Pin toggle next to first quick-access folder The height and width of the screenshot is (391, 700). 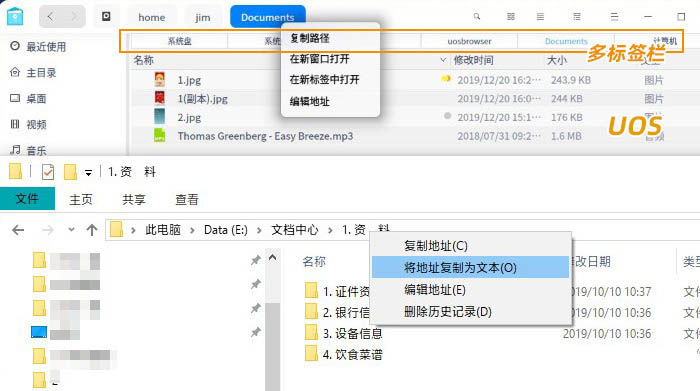click(x=255, y=260)
